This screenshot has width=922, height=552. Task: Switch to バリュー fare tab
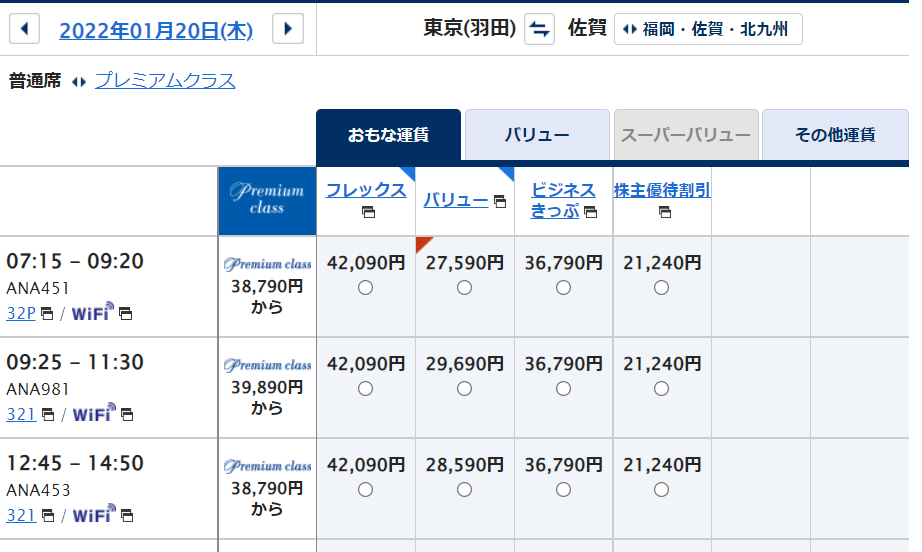tap(537, 135)
